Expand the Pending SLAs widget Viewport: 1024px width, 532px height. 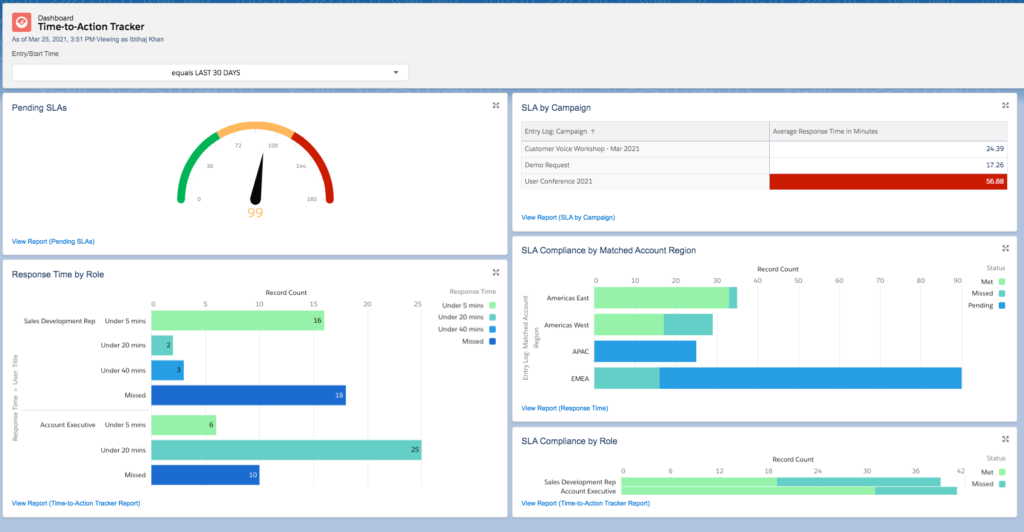pos(496,106)
